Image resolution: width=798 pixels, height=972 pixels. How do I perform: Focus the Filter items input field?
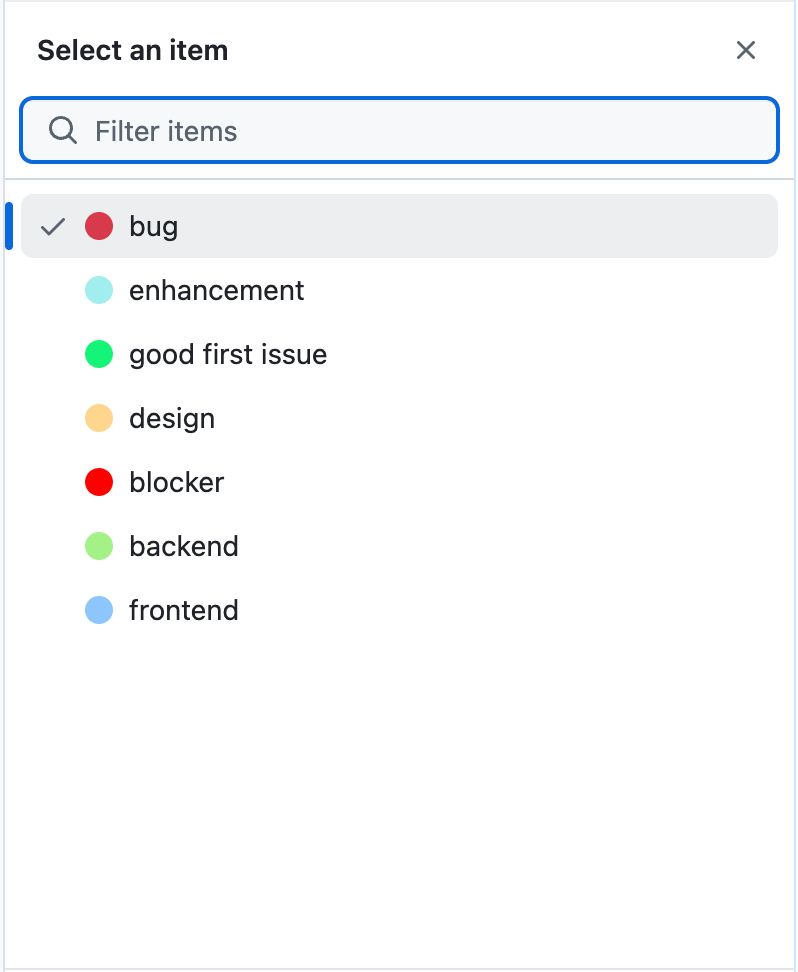point(420,131)
